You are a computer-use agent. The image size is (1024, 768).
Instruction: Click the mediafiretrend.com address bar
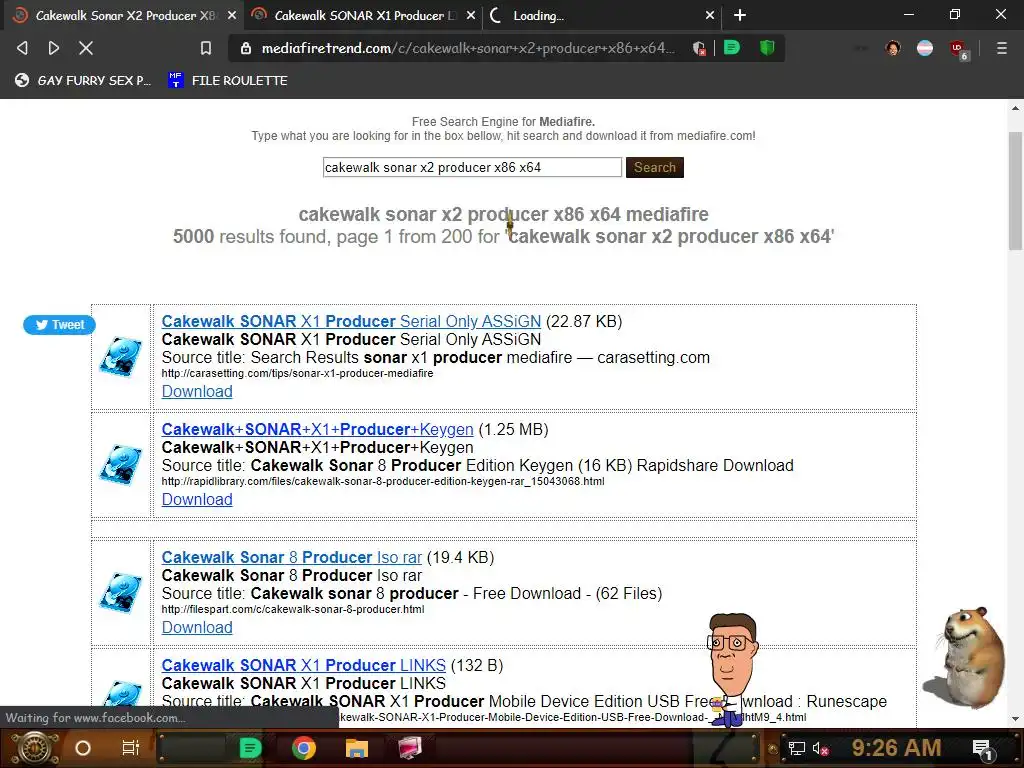468,48
